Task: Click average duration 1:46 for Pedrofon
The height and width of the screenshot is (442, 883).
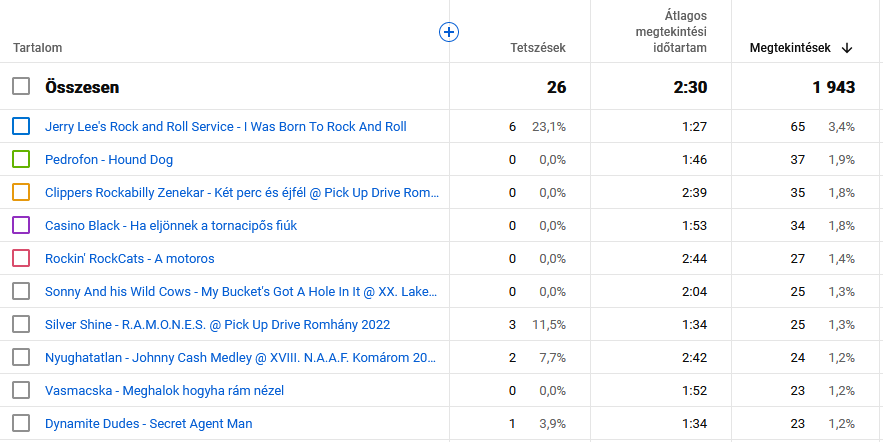Action: pos(694,160)
